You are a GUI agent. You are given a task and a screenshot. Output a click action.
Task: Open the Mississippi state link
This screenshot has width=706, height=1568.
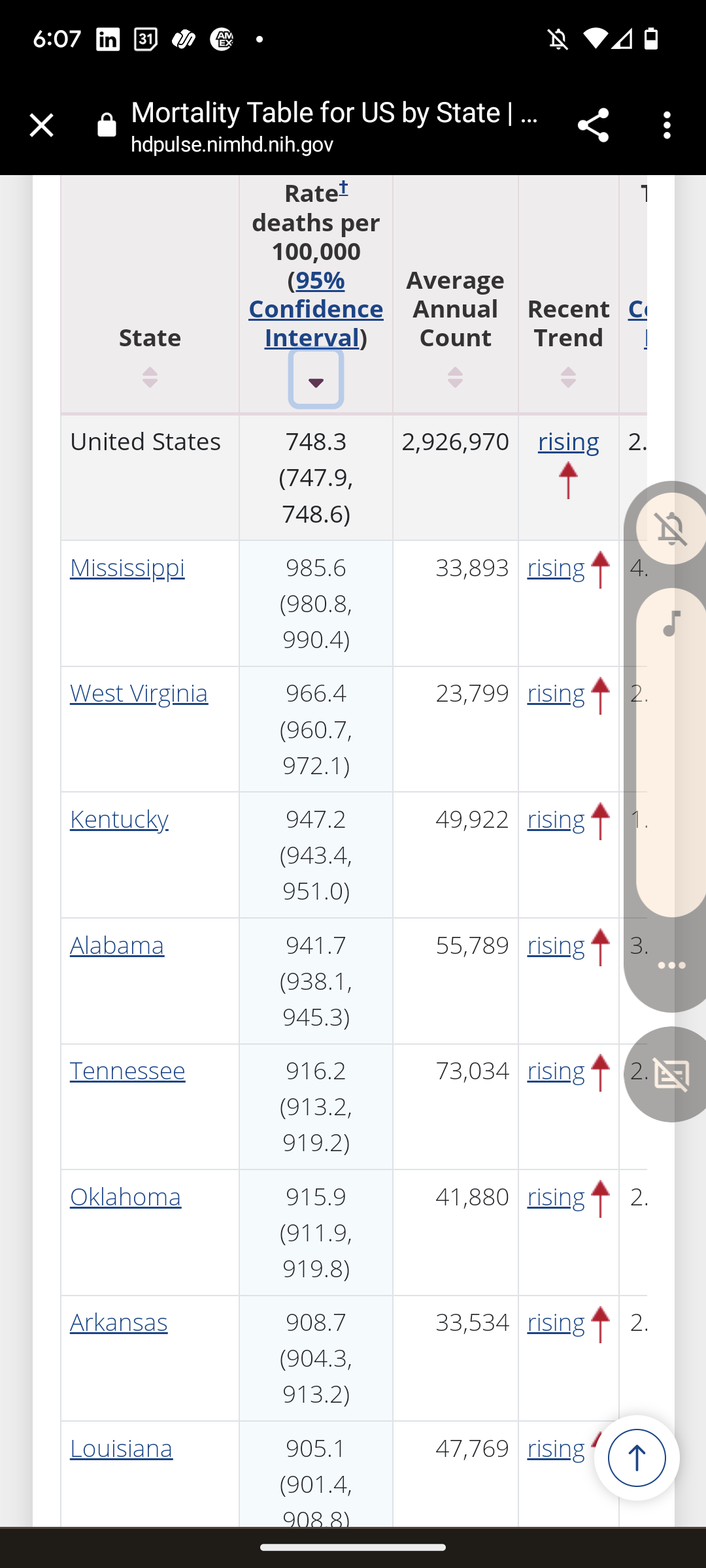coord(127,568)
